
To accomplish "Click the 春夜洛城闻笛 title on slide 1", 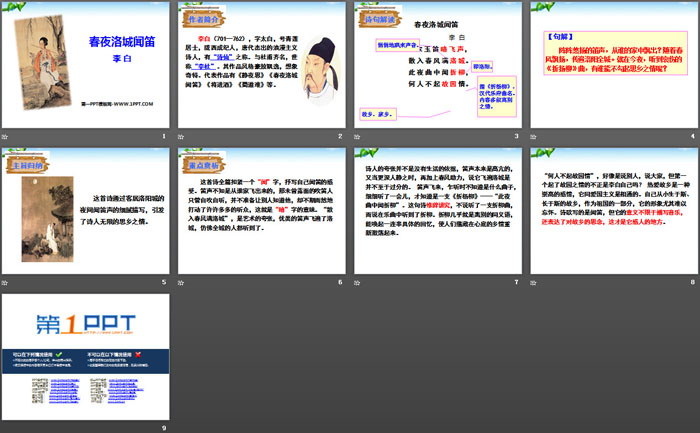I will click(122, 42).
